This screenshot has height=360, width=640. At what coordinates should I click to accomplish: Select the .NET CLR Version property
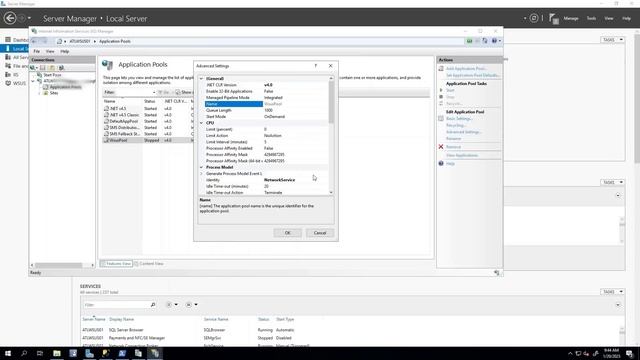(266, 85)
